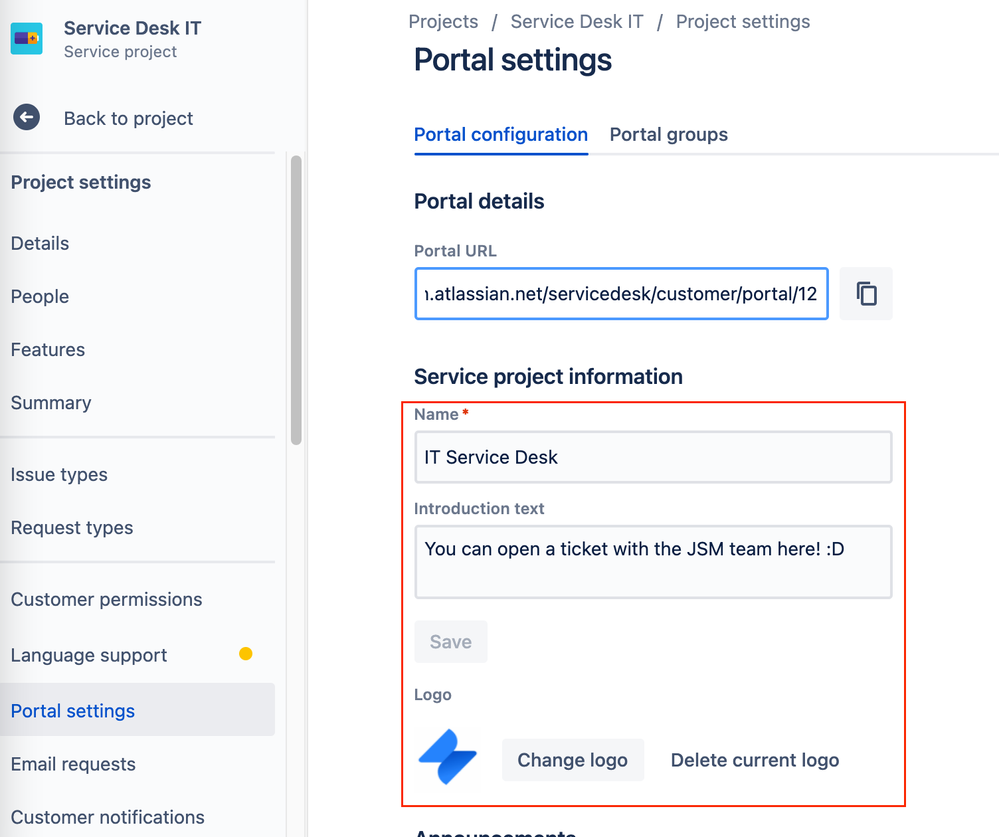This screenshot has height=837, width=999.
Task: Click the Change logo button
Action: (572, 760)
